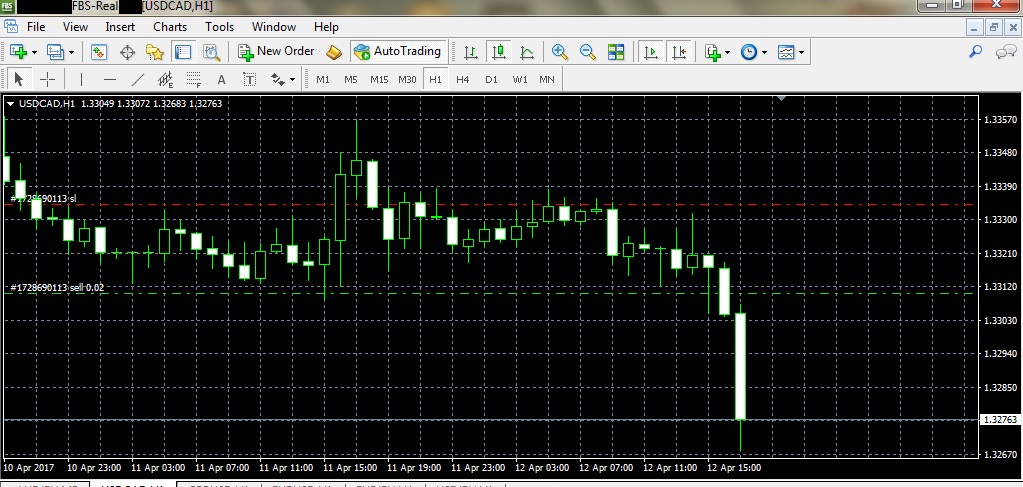Viewport: 1023px width, 487px height.
Task: Switch to M30 timeframe
Action: pos(407,80)
